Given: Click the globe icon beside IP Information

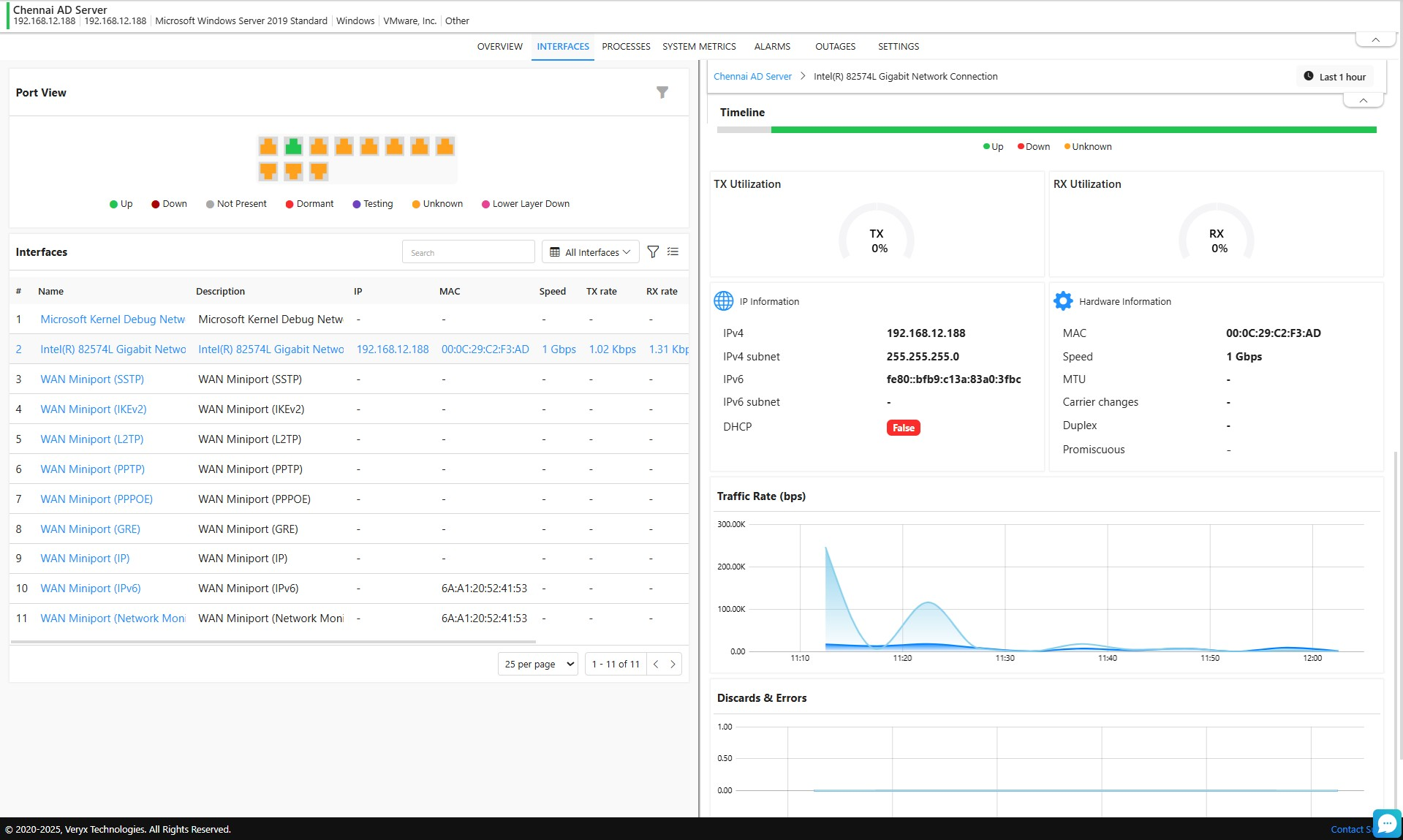Looking at the screenshot, I should [x=723, y=301].
